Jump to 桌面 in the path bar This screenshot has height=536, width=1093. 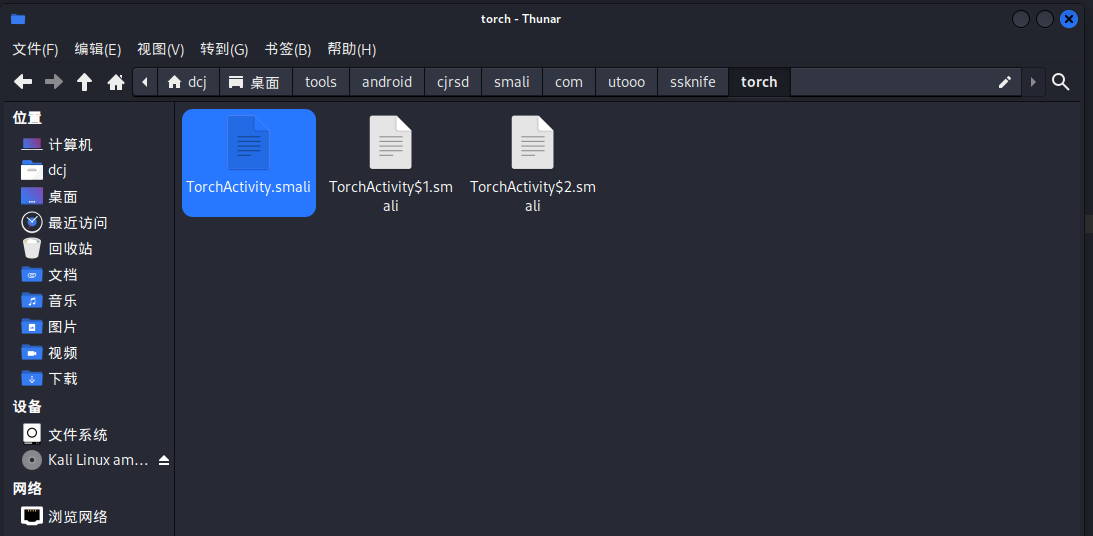tap(256, 82)
